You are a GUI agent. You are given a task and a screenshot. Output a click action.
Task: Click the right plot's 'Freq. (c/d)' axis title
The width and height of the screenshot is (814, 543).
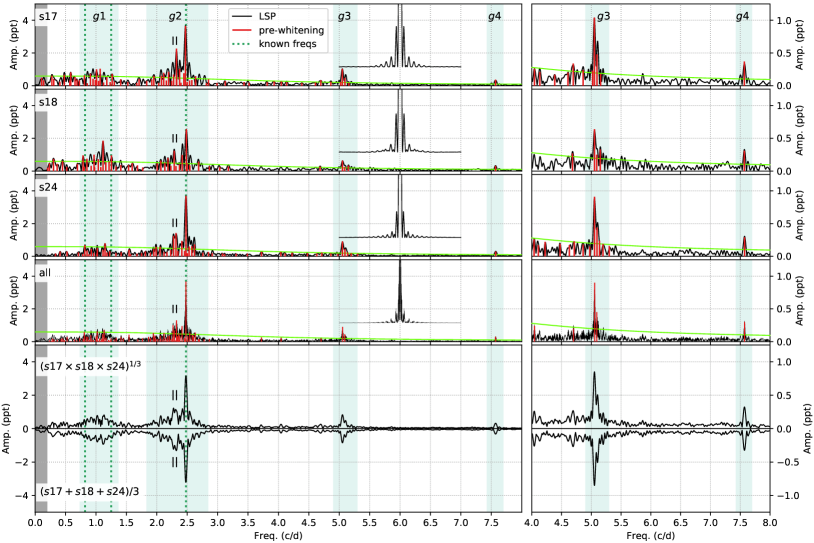(x=650, y=535)
